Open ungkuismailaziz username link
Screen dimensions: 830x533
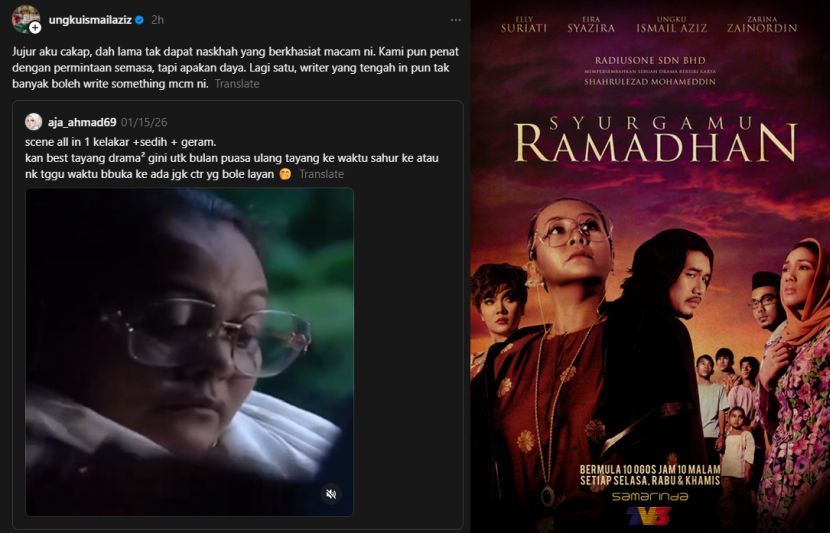(90, 20)
